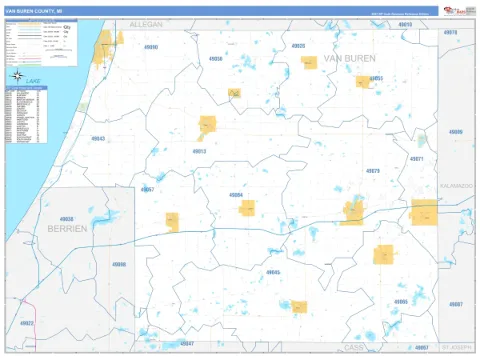Click the "KALAMAZOO" county label
The width and height of the screenshot is (480, 360).
456,186
